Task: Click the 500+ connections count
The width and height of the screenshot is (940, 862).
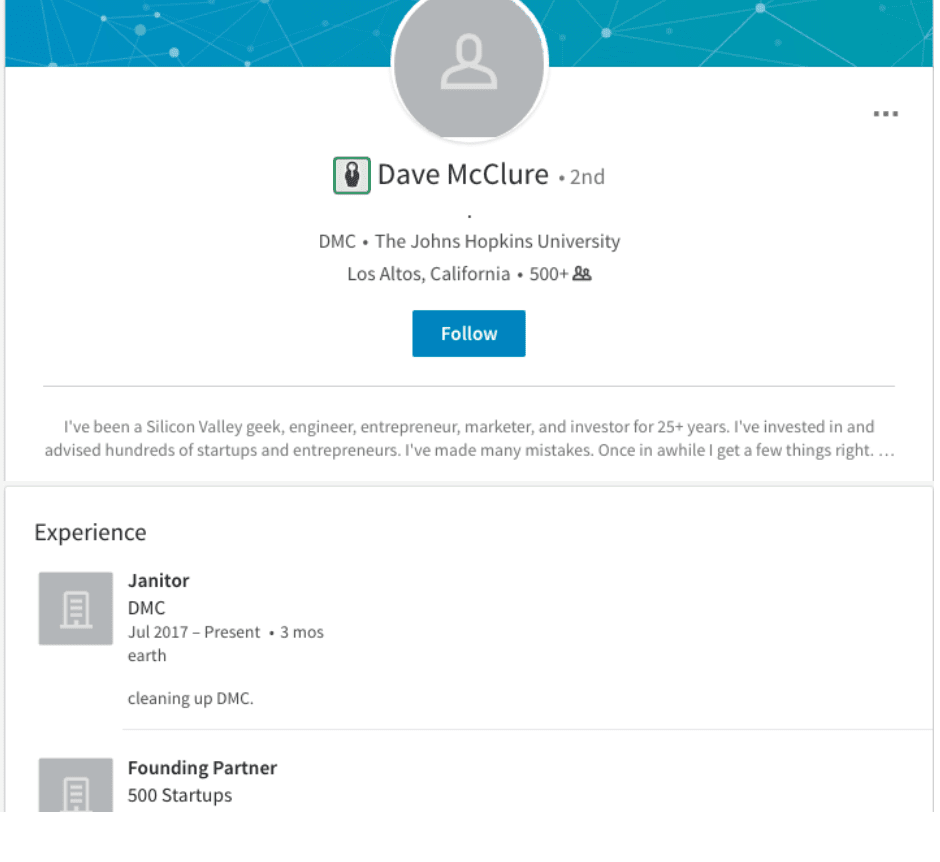Action: pyautogui.click(x=548, y=274)
